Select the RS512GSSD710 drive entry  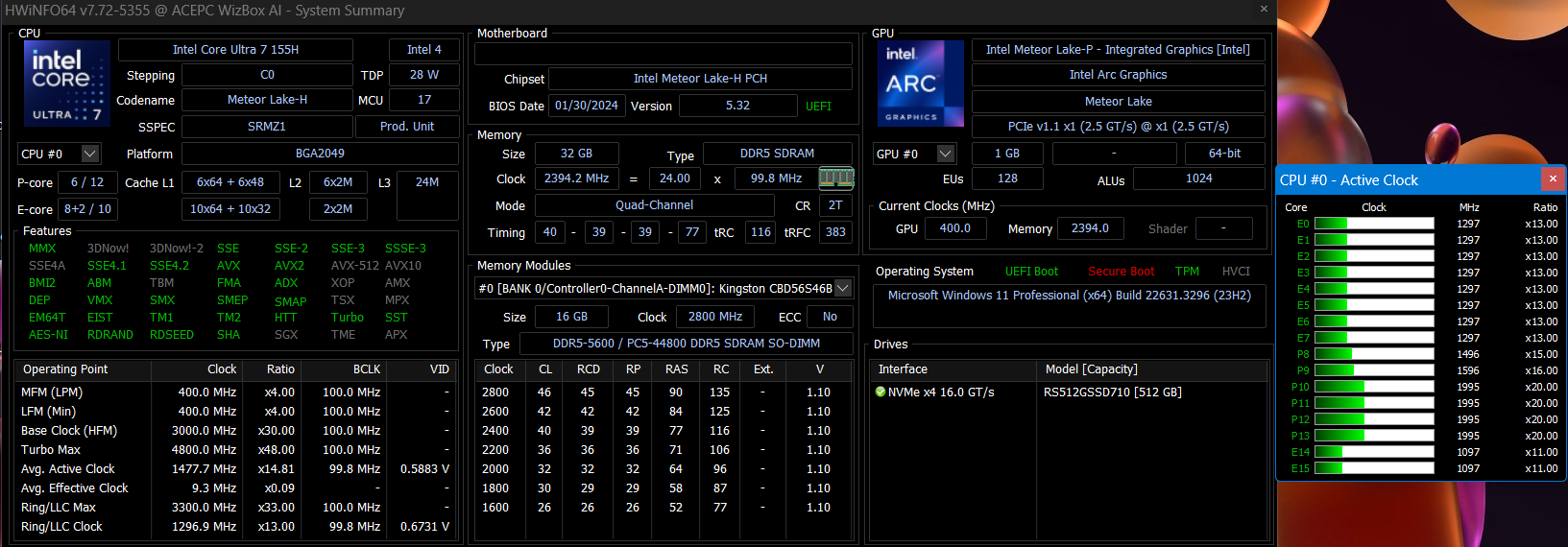(x=1112, y=392)
